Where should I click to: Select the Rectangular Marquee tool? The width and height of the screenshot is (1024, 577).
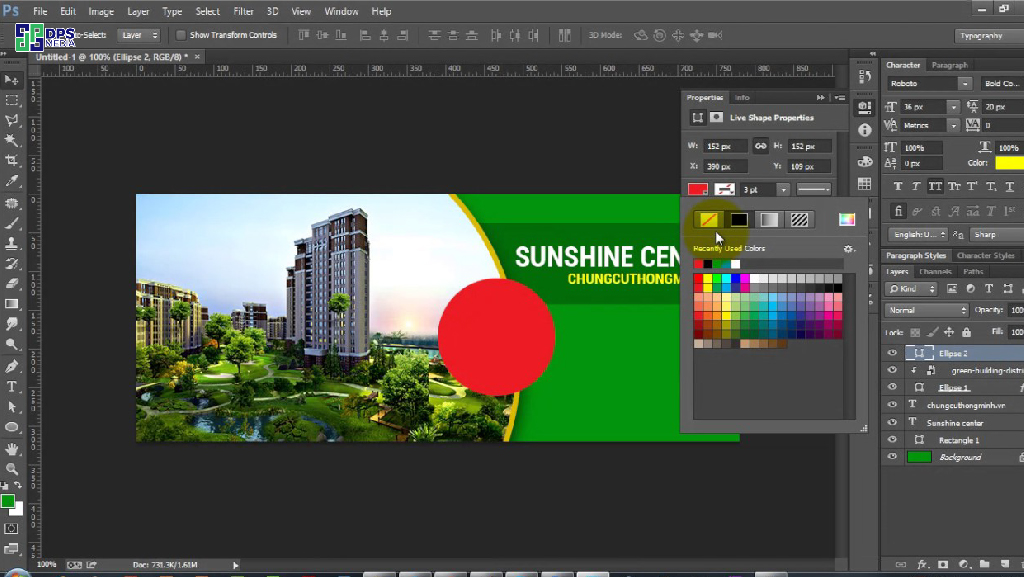[12, 100]
